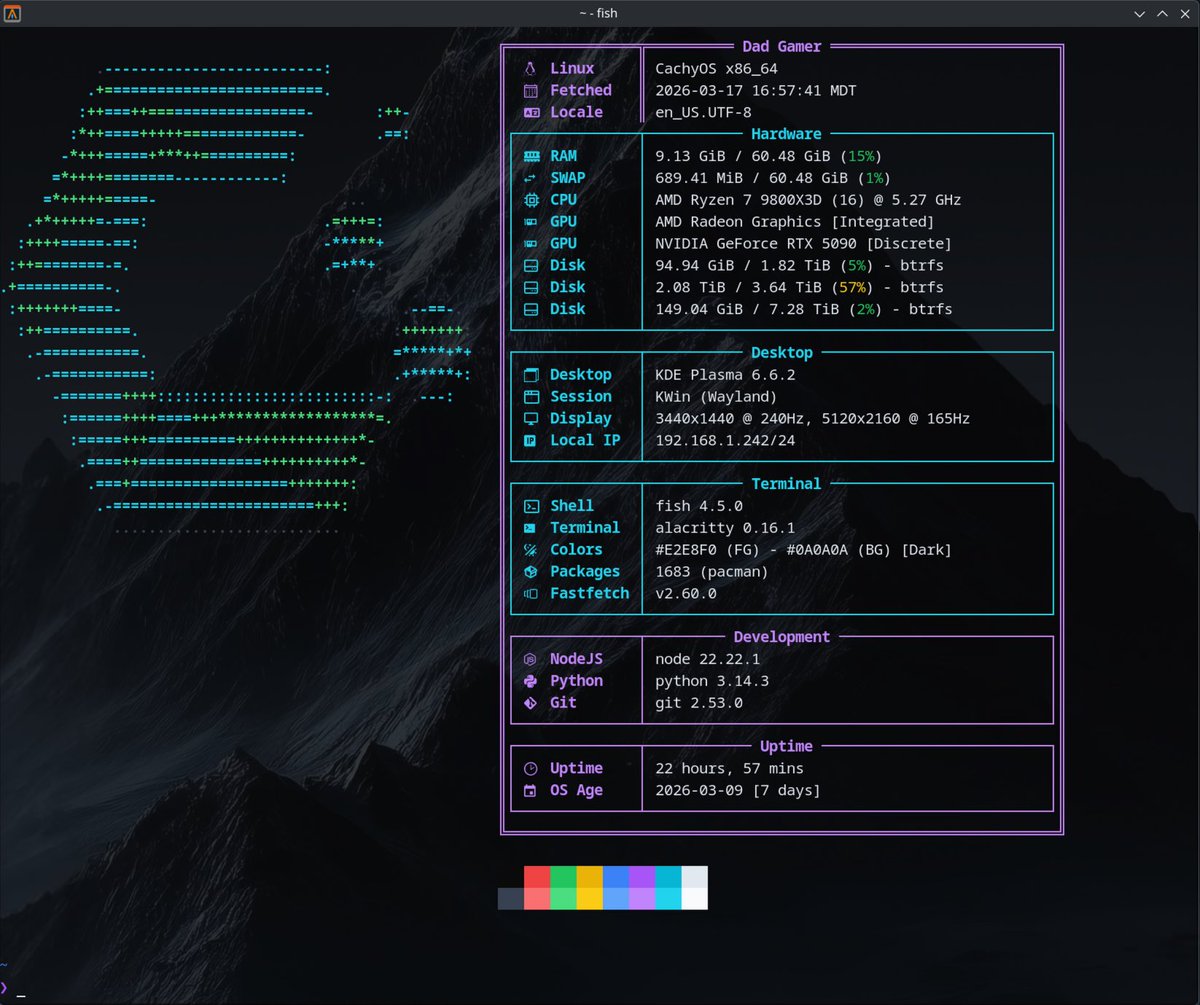Click the 'Development' section heading
1200x1005 pixels.
[x=782, y=637]
